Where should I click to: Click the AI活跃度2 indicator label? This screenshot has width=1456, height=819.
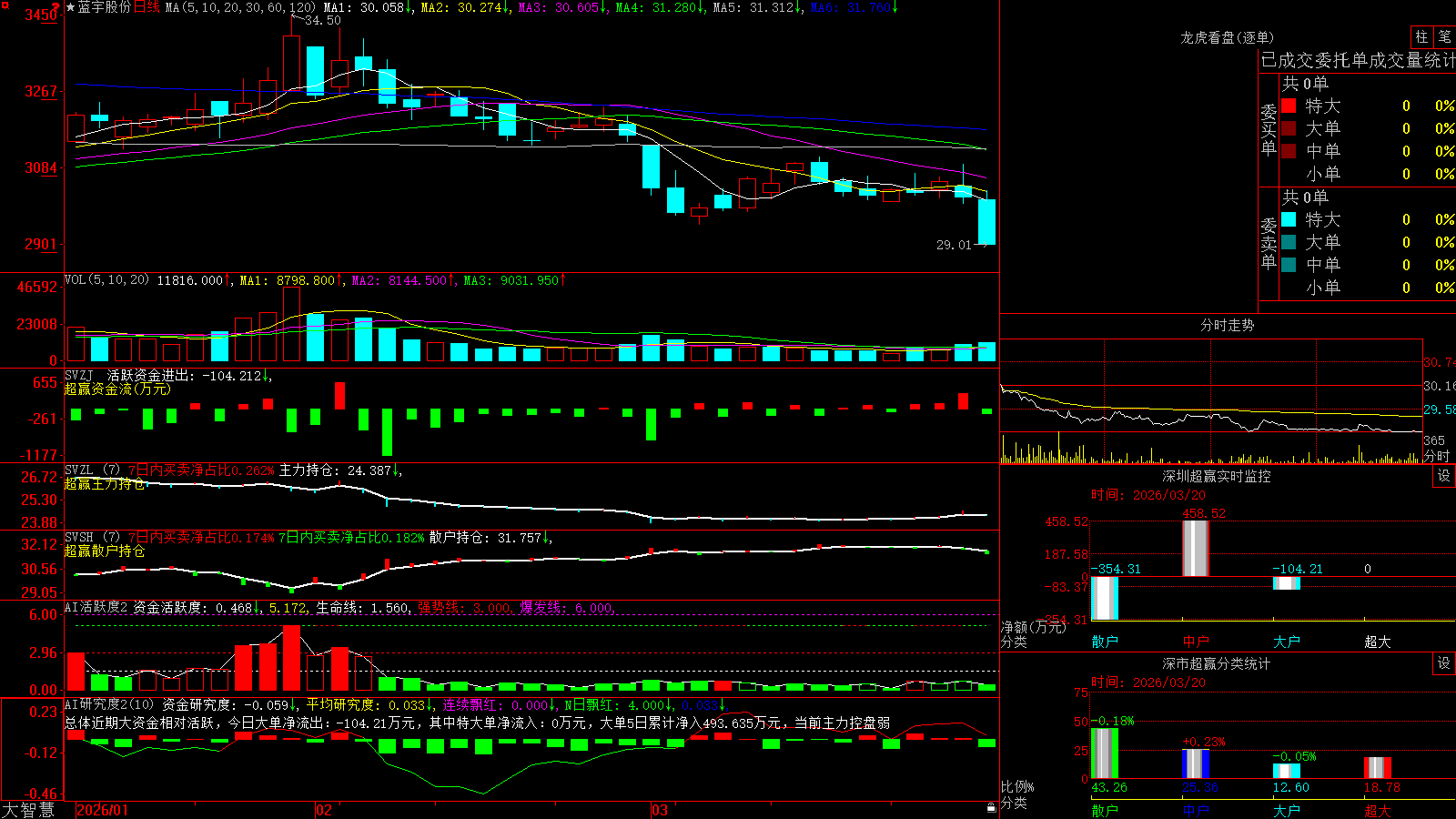(x=96, y=607)
